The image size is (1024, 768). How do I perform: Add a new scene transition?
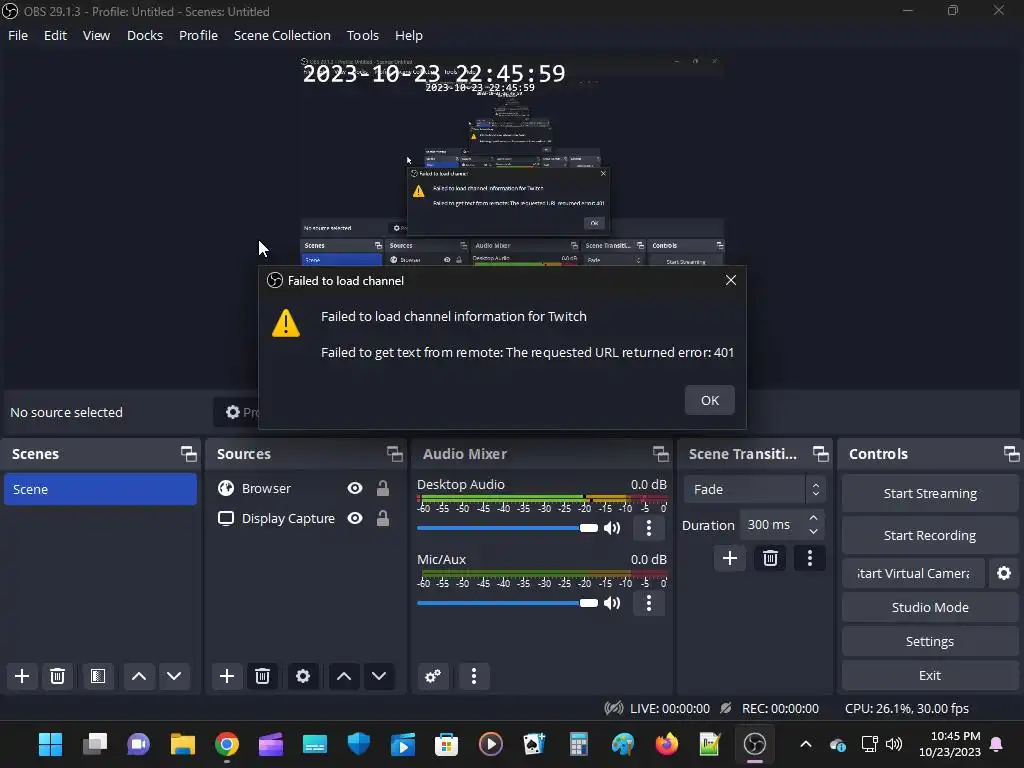(x=729, y=558)
